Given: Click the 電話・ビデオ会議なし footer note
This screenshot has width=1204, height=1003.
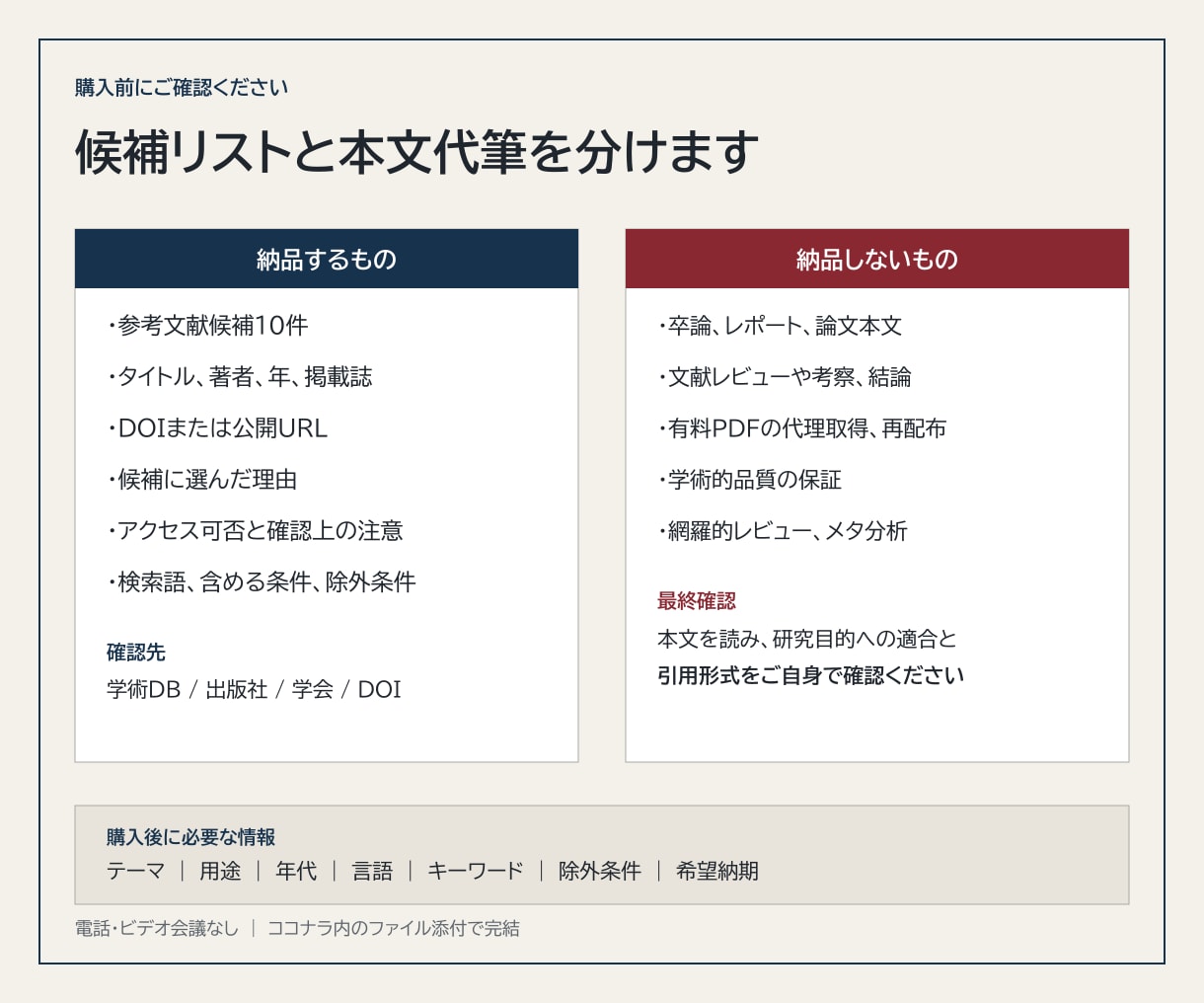Looking at the screenshot, I should coord(157,928).
